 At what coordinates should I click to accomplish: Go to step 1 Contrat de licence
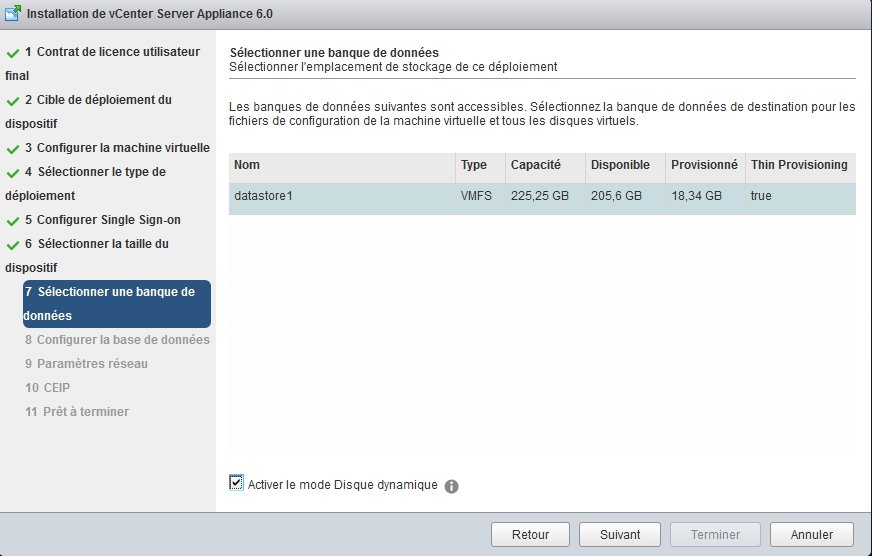pos(112,52)
